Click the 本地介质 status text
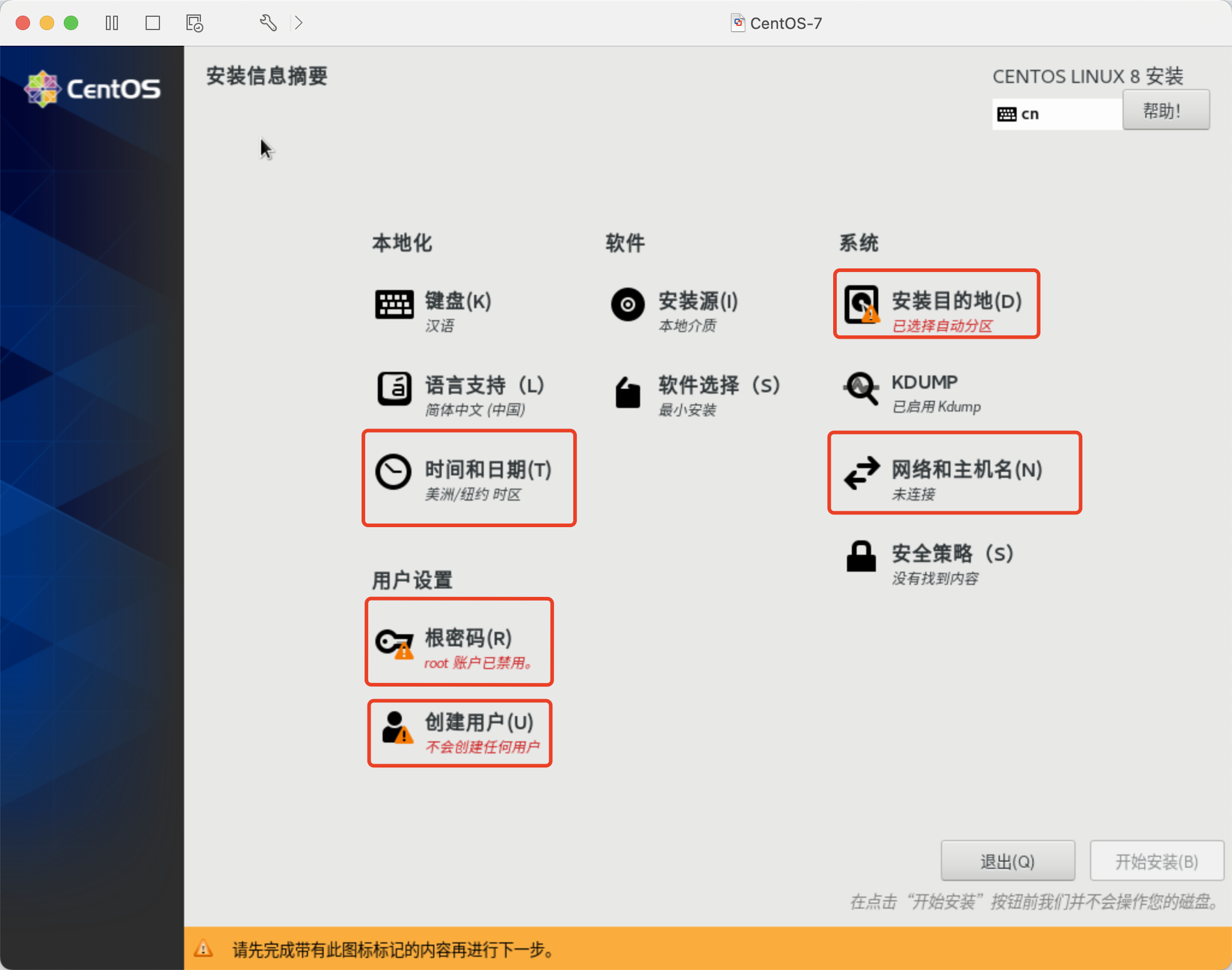The height and width of the screenshot is (970, 1232). pos(687,326)
